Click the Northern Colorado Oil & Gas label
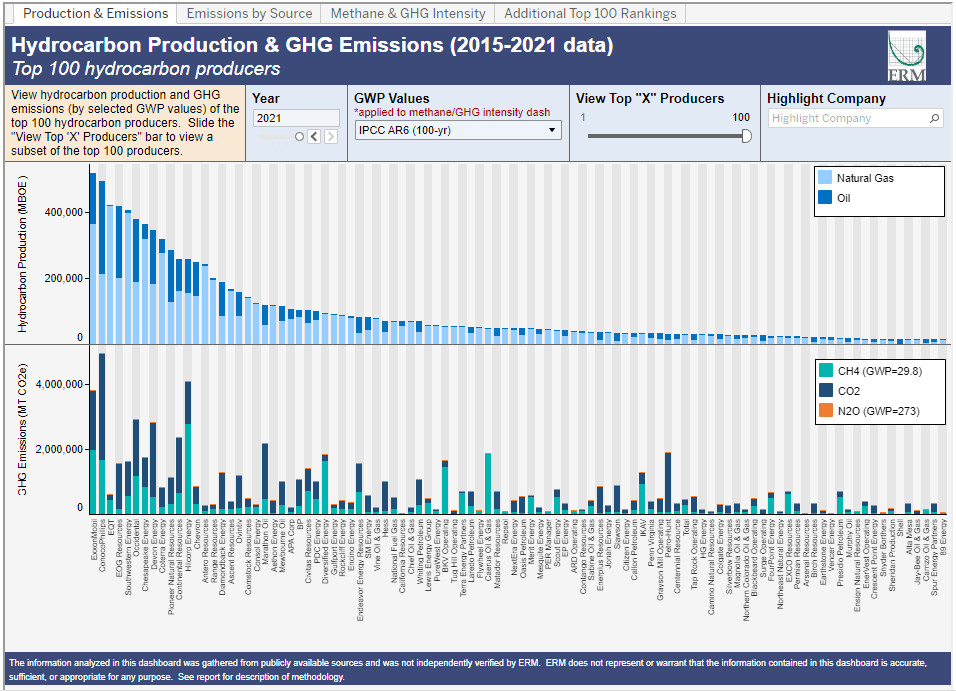956x691 pixels. tap(745, 570)
